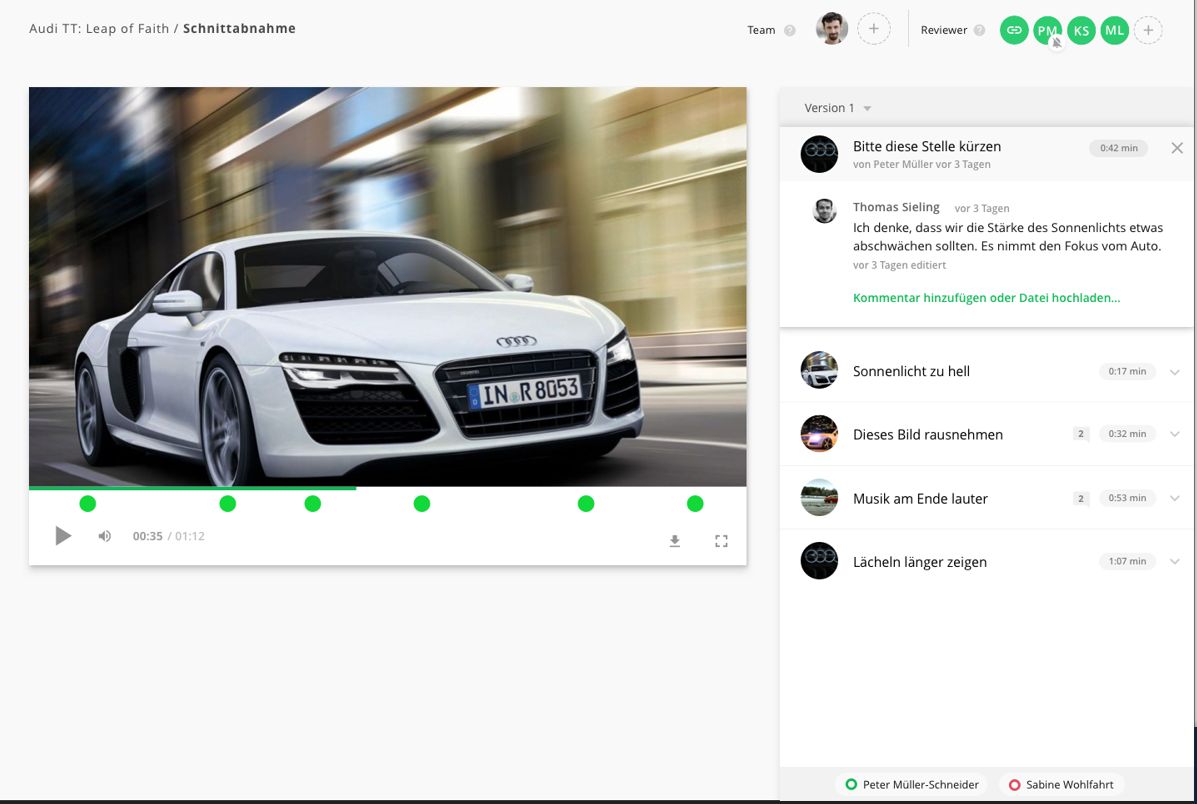This screenshot has width=1197, height=804.
Task: Click the 0:42 min timestamp badge
Action: (x=1118, y=148)
